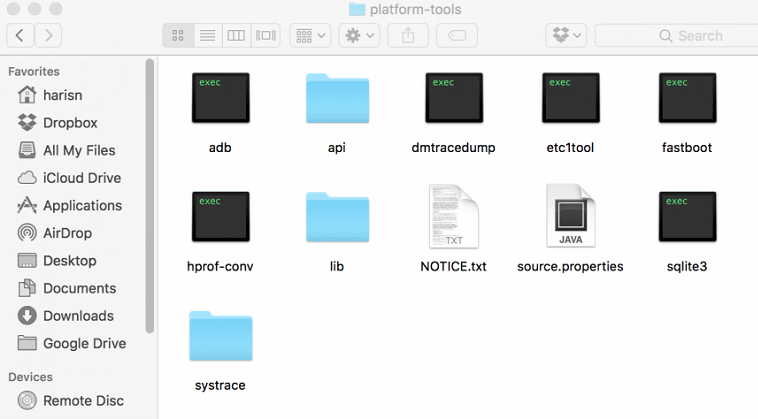The height and width of the screenshot is (419, 758).
Task: Click the Search field
Action: pyautogui.click(x=677, y=35)
